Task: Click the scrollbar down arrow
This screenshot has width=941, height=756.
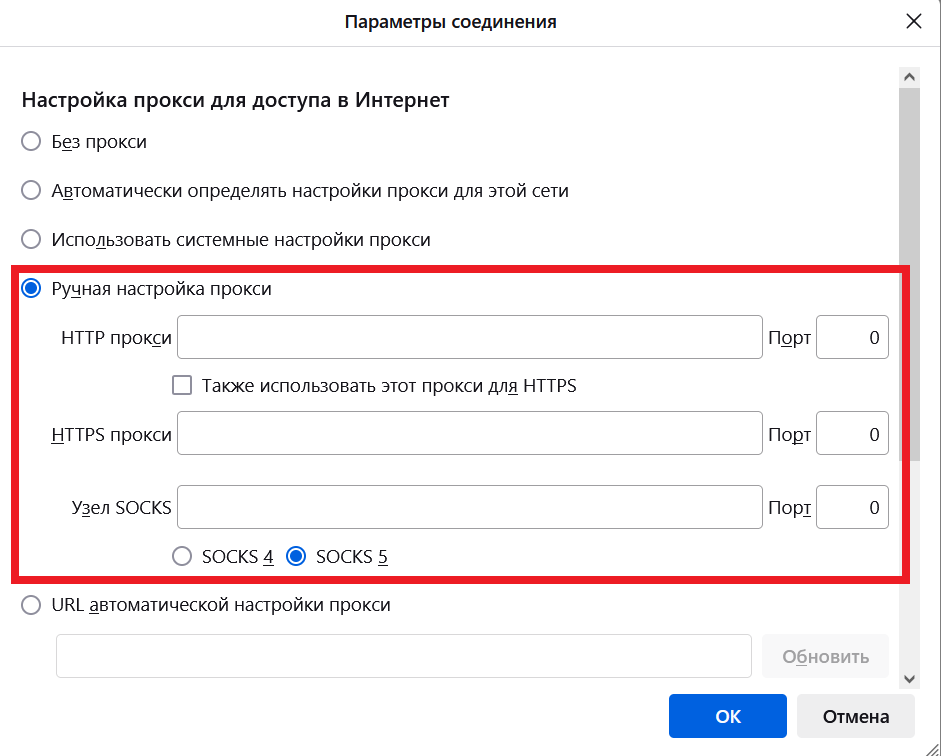Action: click(909, 678)
